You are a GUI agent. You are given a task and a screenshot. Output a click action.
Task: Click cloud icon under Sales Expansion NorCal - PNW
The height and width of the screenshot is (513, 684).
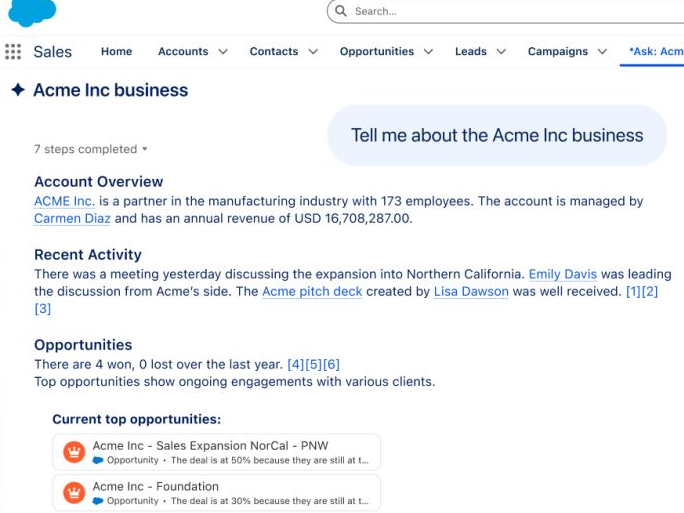(98, 460)
